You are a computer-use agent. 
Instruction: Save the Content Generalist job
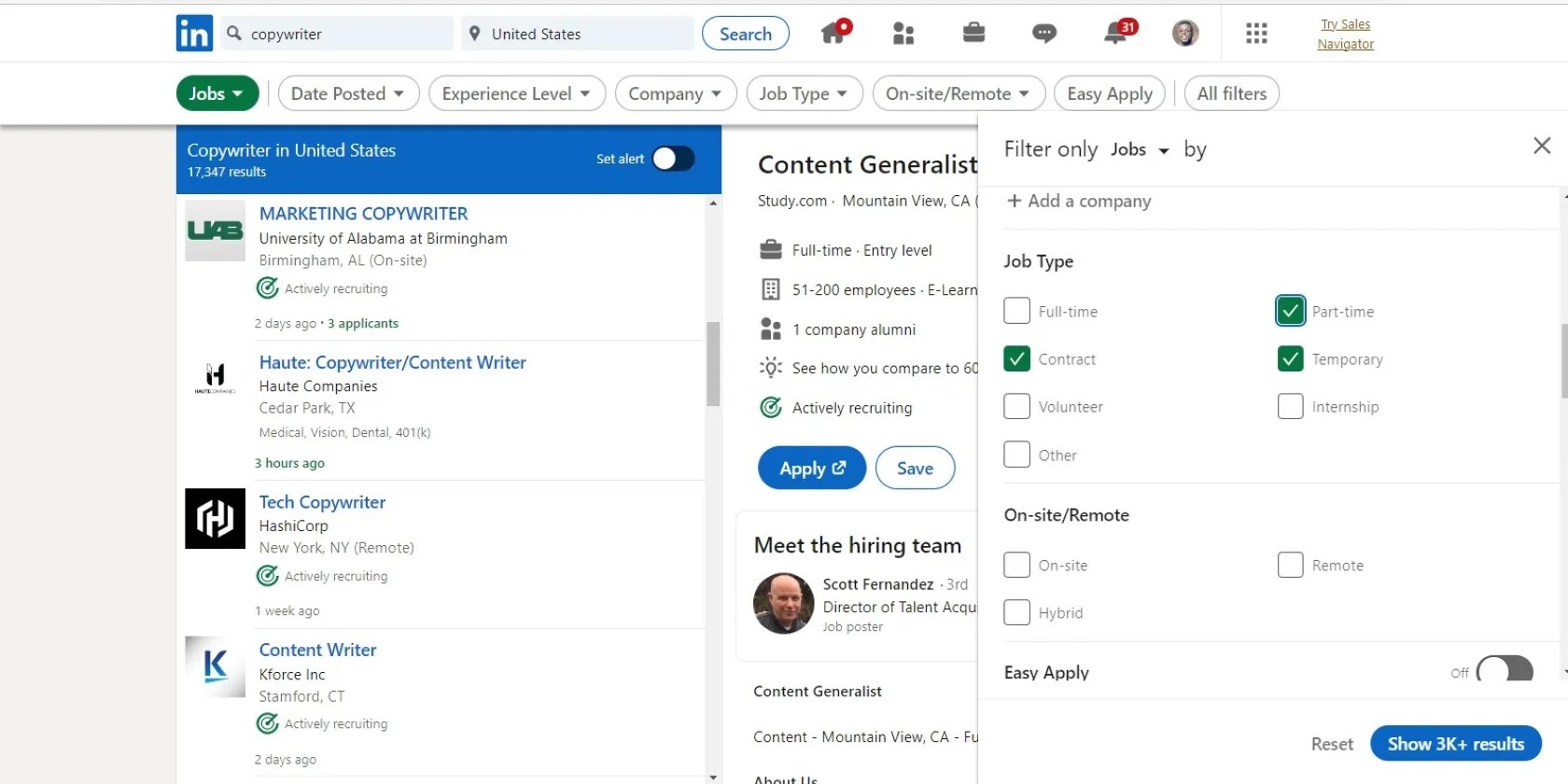915,468
